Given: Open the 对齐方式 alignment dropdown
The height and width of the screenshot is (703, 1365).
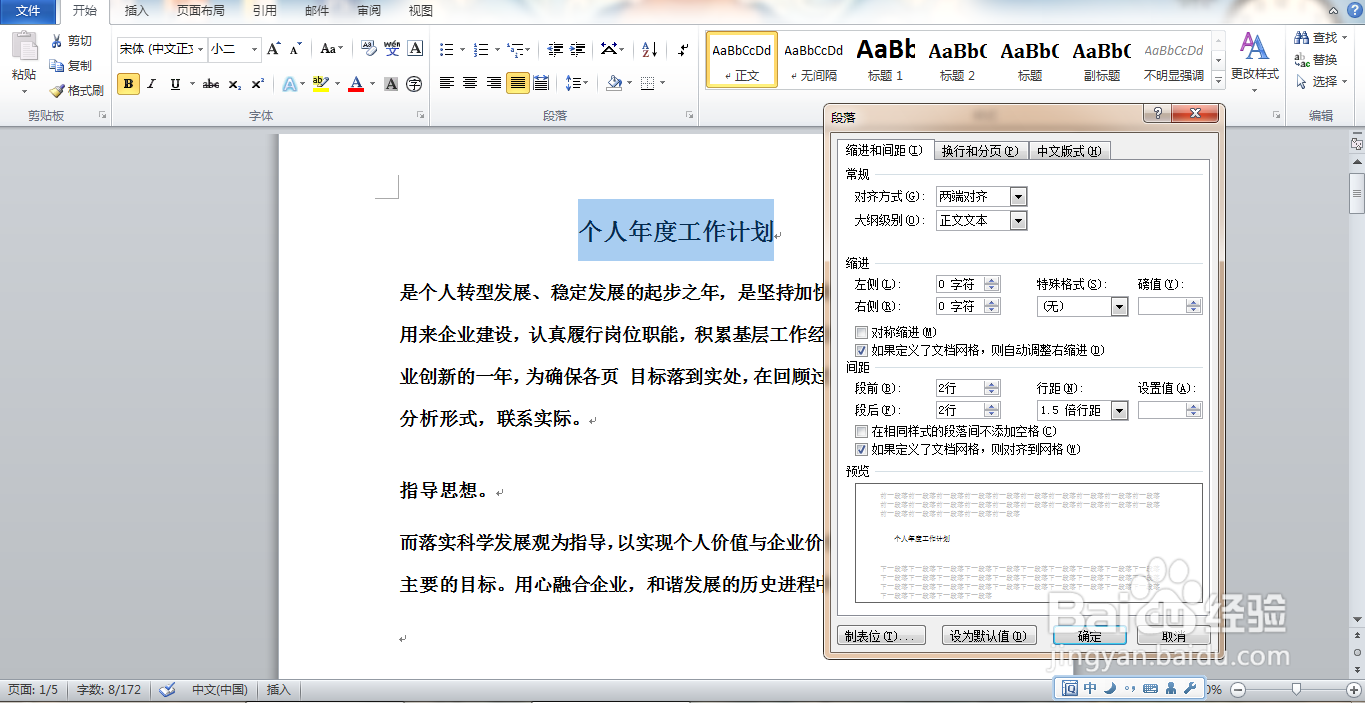Looking at the screenshot, I should [1018, 197].
